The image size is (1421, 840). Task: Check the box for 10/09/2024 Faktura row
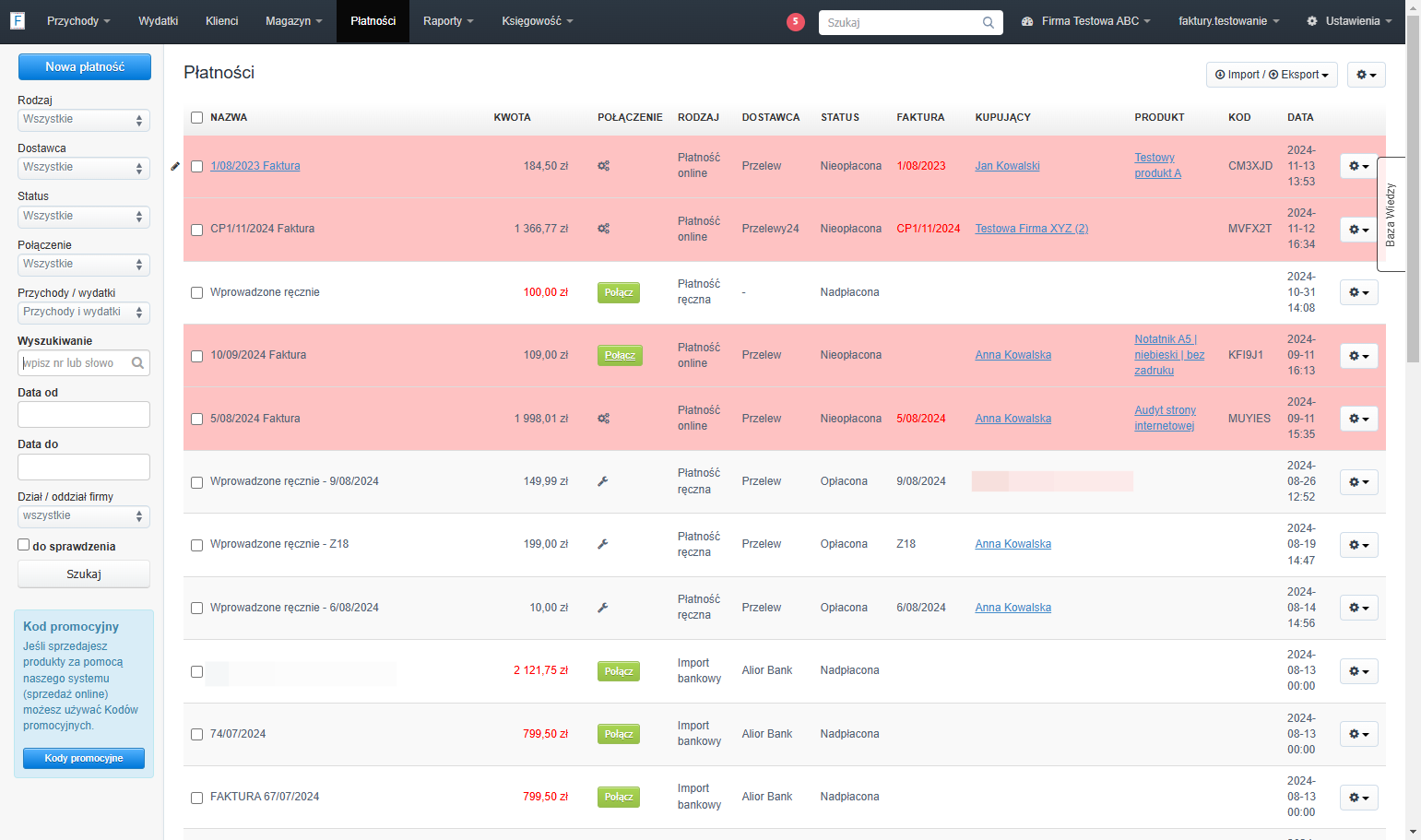pyautogui.click(x=196, y=356)
